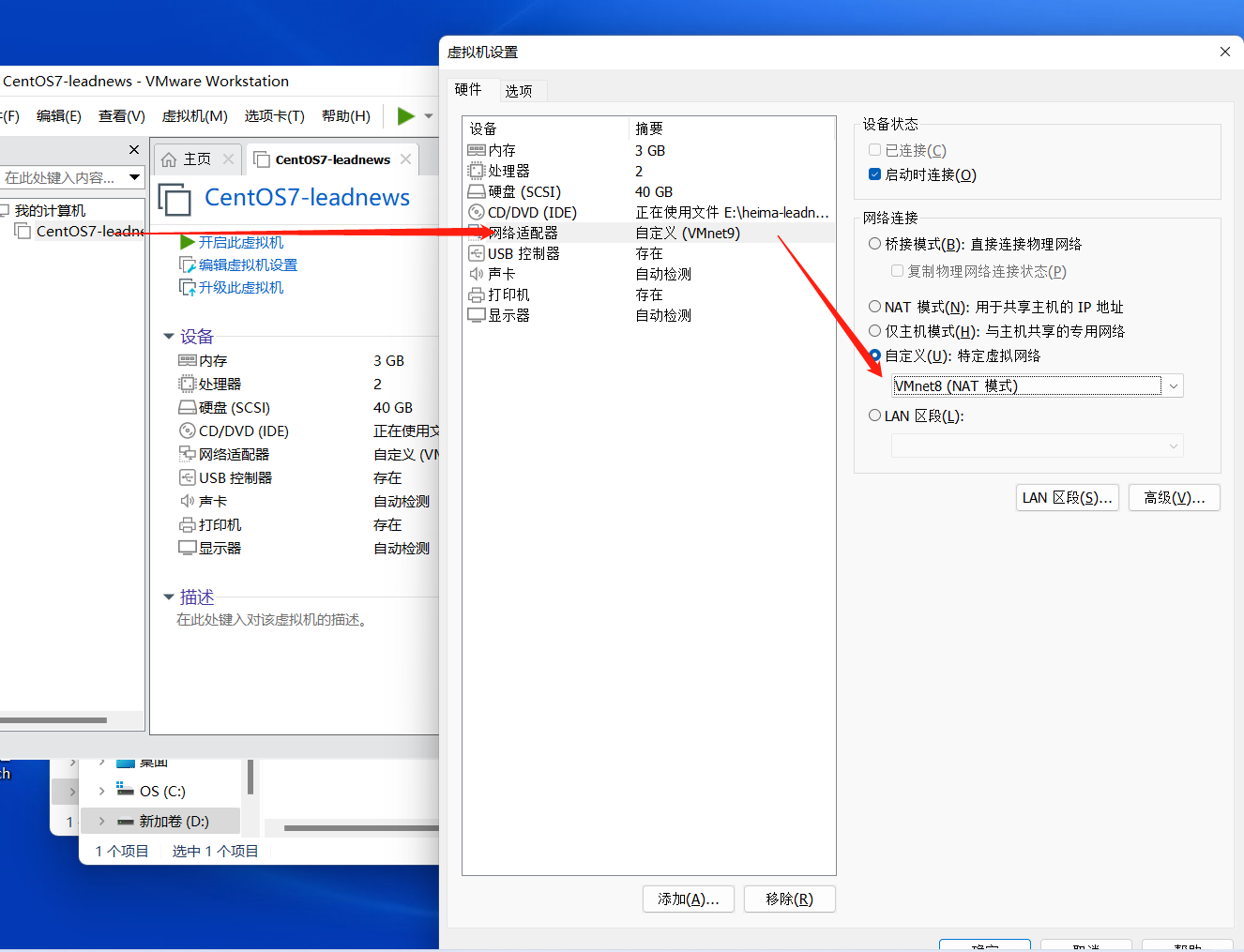The height and width of the screenshot is (952, 1244).
Task: Select USB 控制器 icon in settings dialog list
Action: [477, 253]
